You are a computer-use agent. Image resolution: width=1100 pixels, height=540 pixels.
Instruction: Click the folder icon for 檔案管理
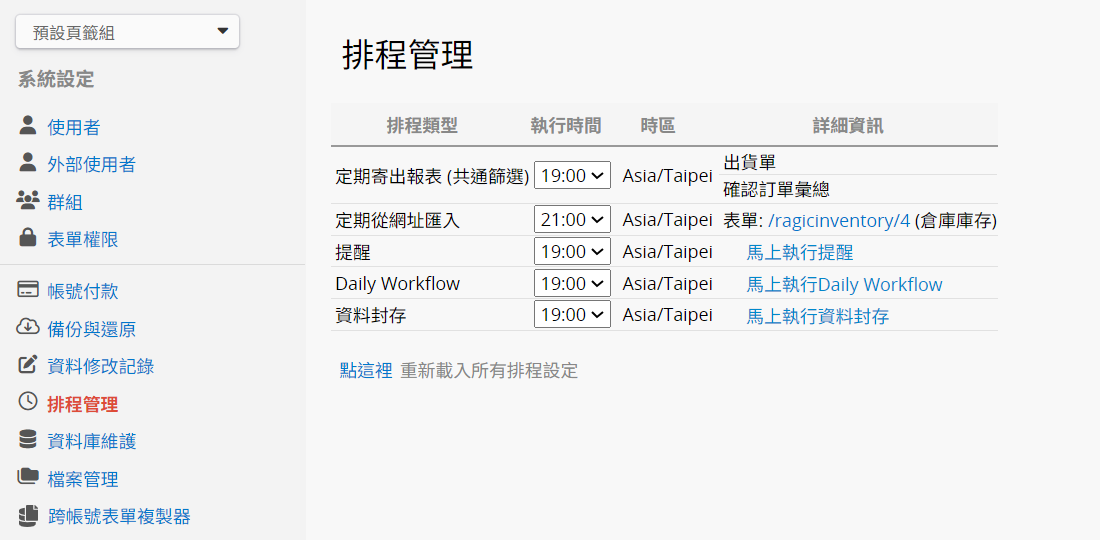(x=28, y=477)
